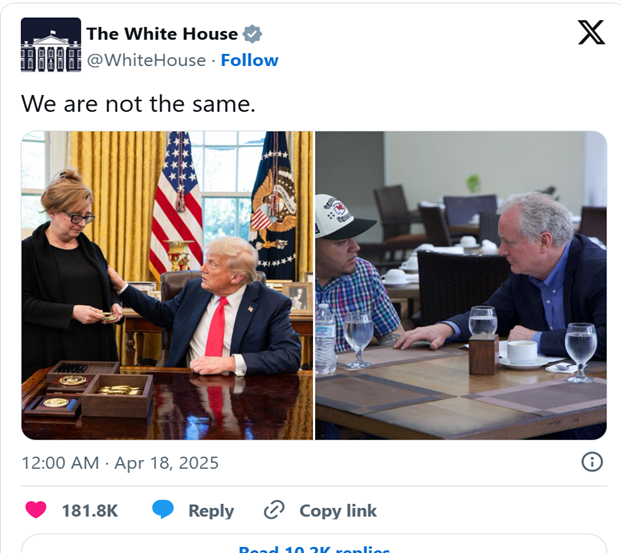Open the X logo link

click(x=591, y=32)
